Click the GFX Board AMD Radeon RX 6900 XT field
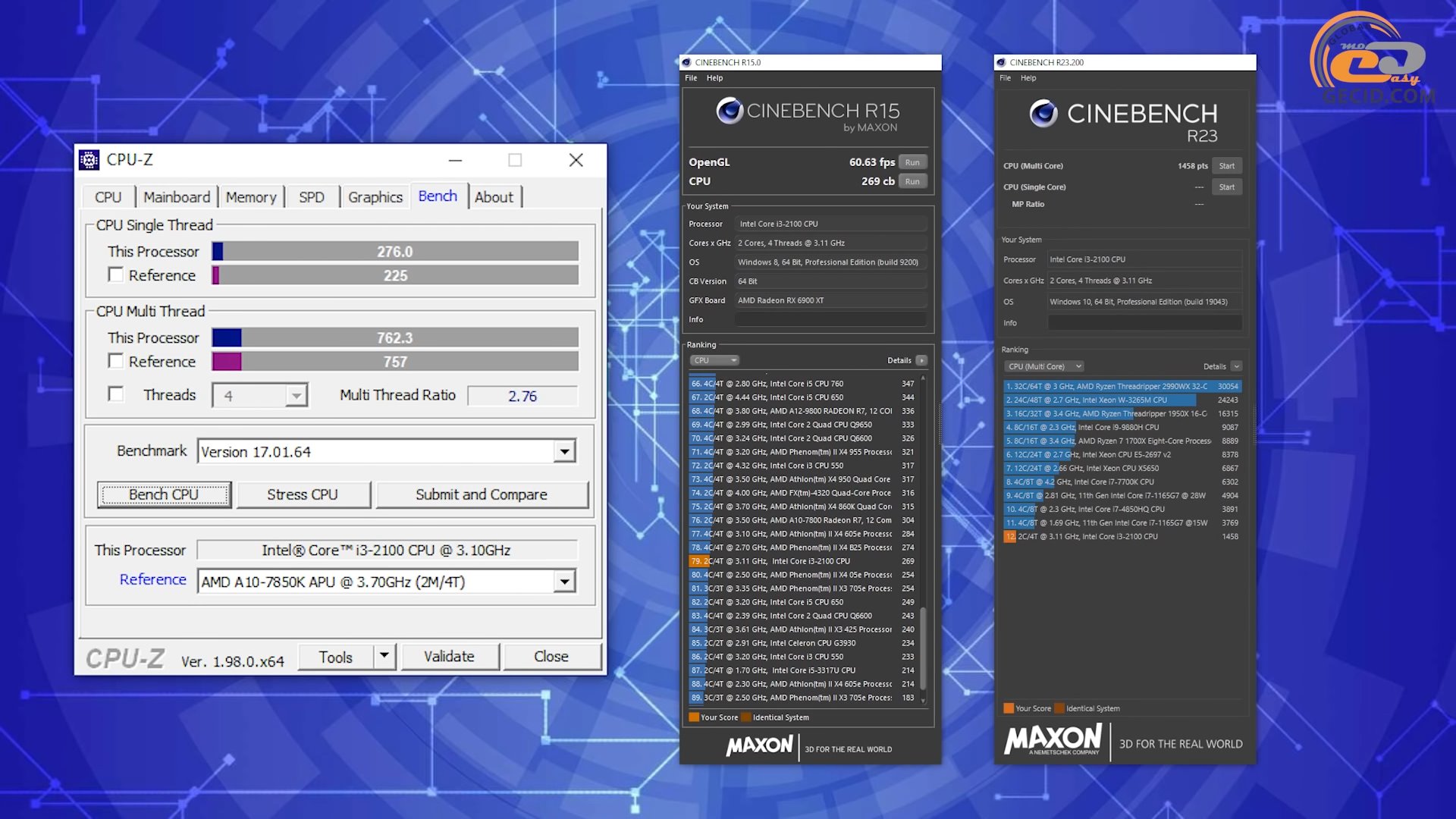 click(831, 300)
